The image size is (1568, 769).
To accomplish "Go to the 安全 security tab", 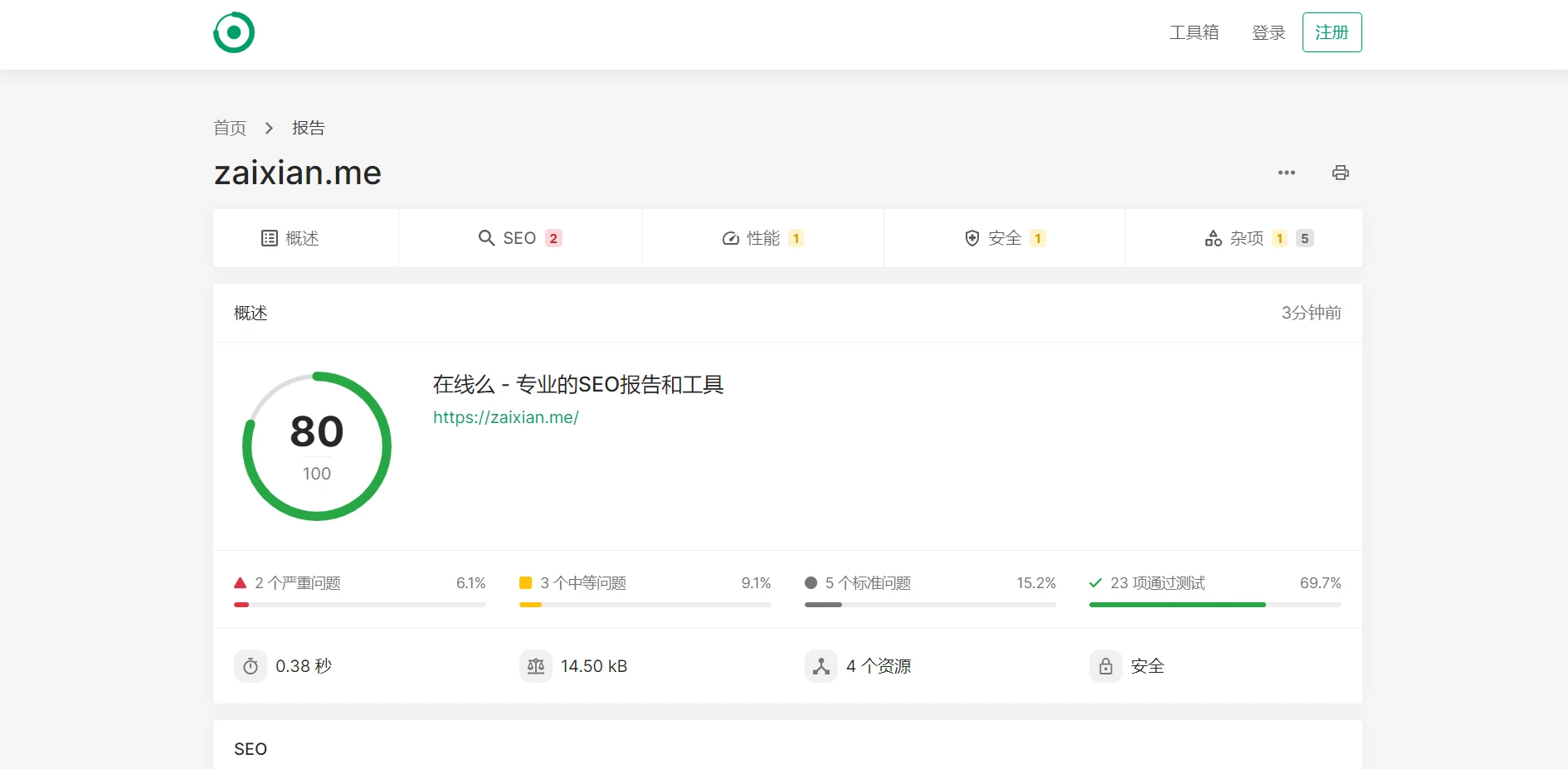I will [1004, 238].
